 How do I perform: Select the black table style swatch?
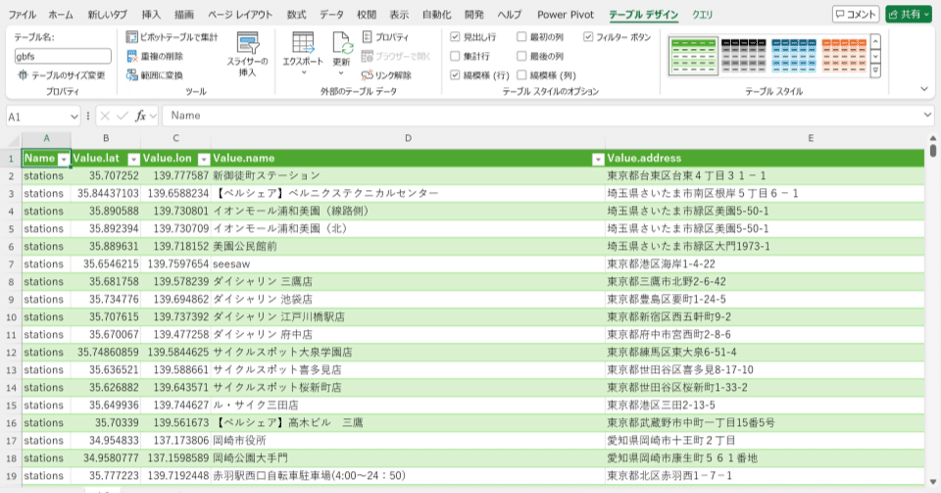point(744,56)
